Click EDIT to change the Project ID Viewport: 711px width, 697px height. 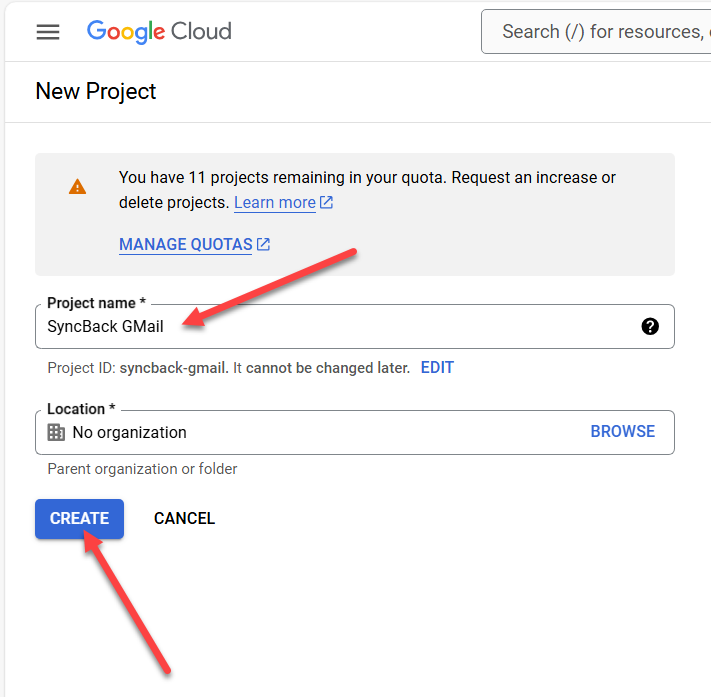(x=437, y=368)
